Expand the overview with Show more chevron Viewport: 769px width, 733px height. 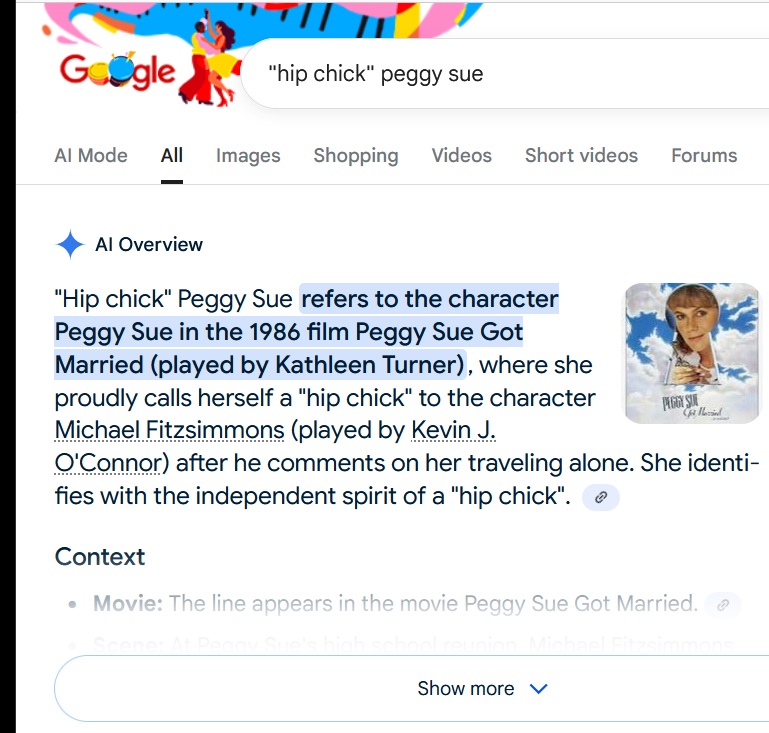tap(539, 689)
